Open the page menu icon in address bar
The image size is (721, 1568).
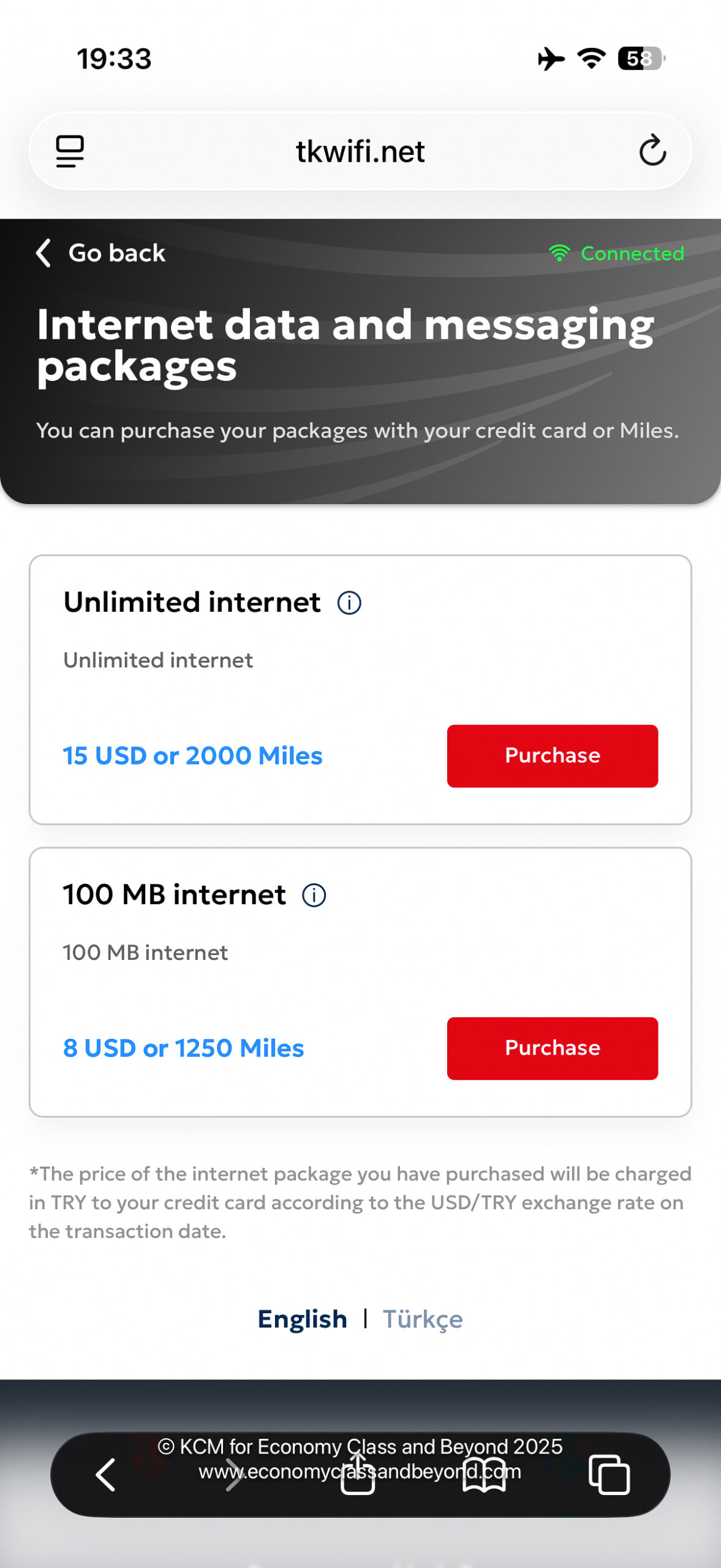[x=70, y=151]
